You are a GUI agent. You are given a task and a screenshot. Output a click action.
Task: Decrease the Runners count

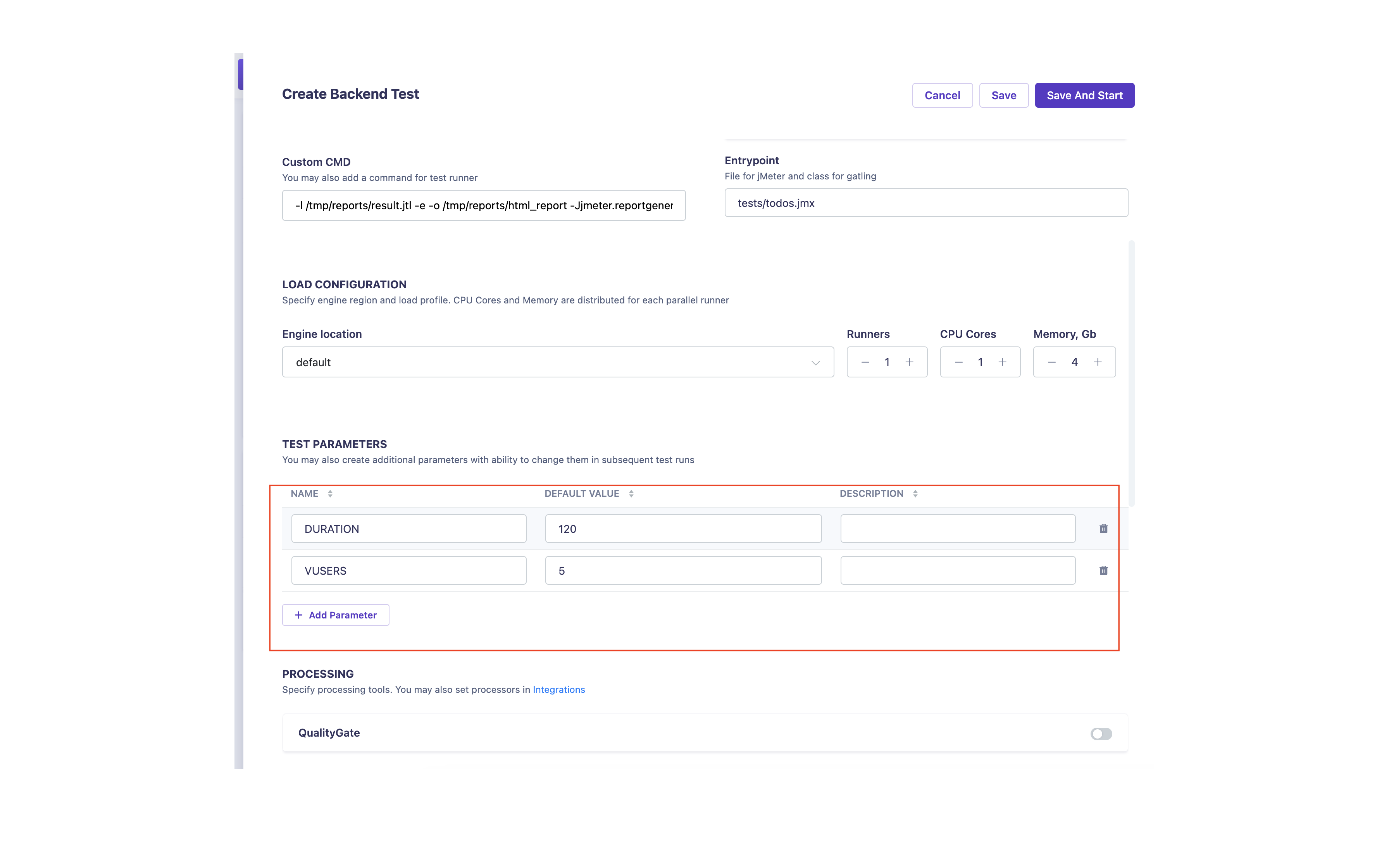coord(865,362)
